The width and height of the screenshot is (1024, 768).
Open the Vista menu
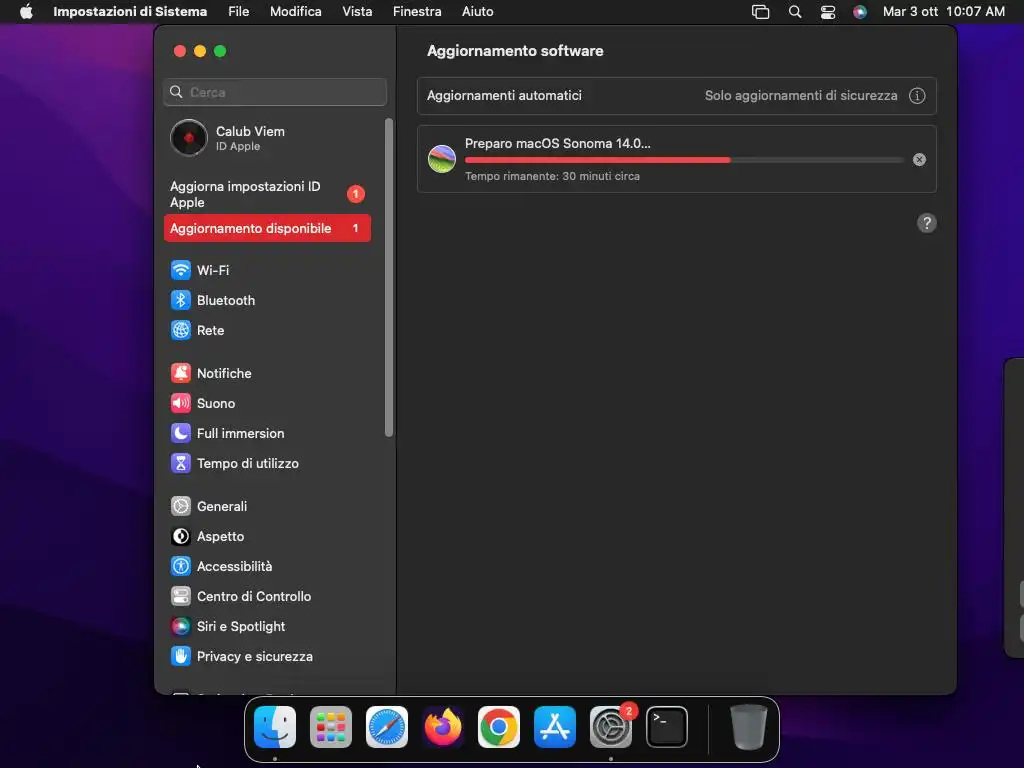coord(357,12)
